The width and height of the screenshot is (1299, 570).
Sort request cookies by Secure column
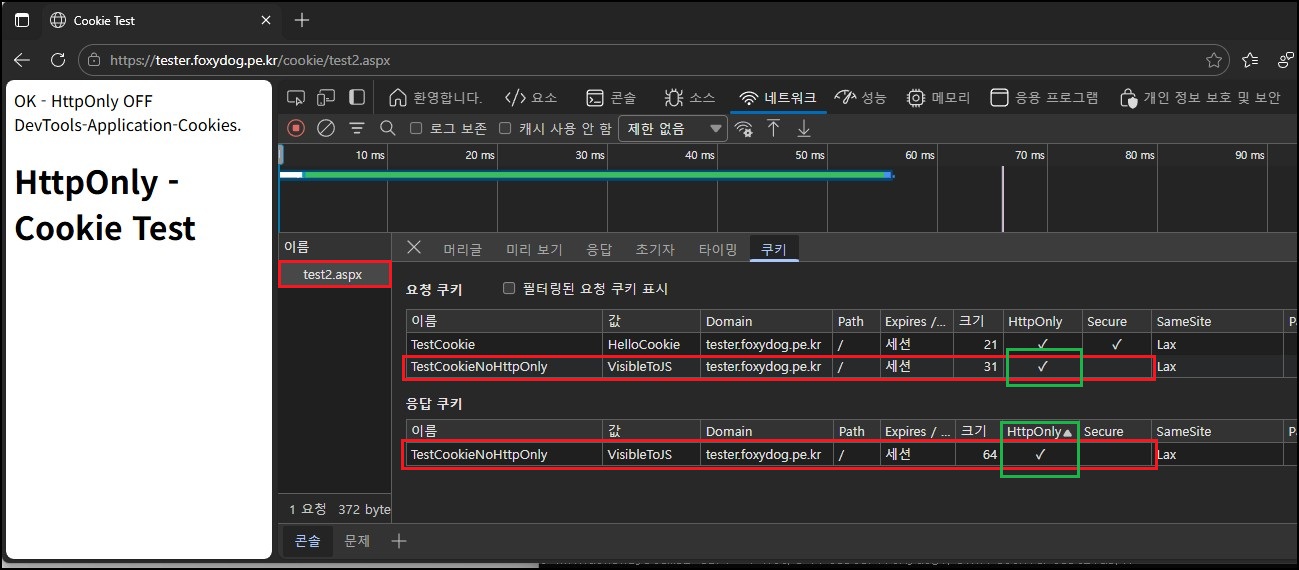(1116, 322)
